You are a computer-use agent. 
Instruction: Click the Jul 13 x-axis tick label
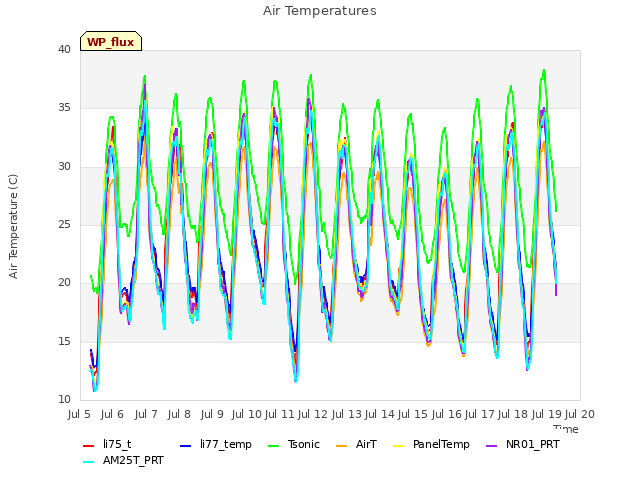(x=347, y=414)
